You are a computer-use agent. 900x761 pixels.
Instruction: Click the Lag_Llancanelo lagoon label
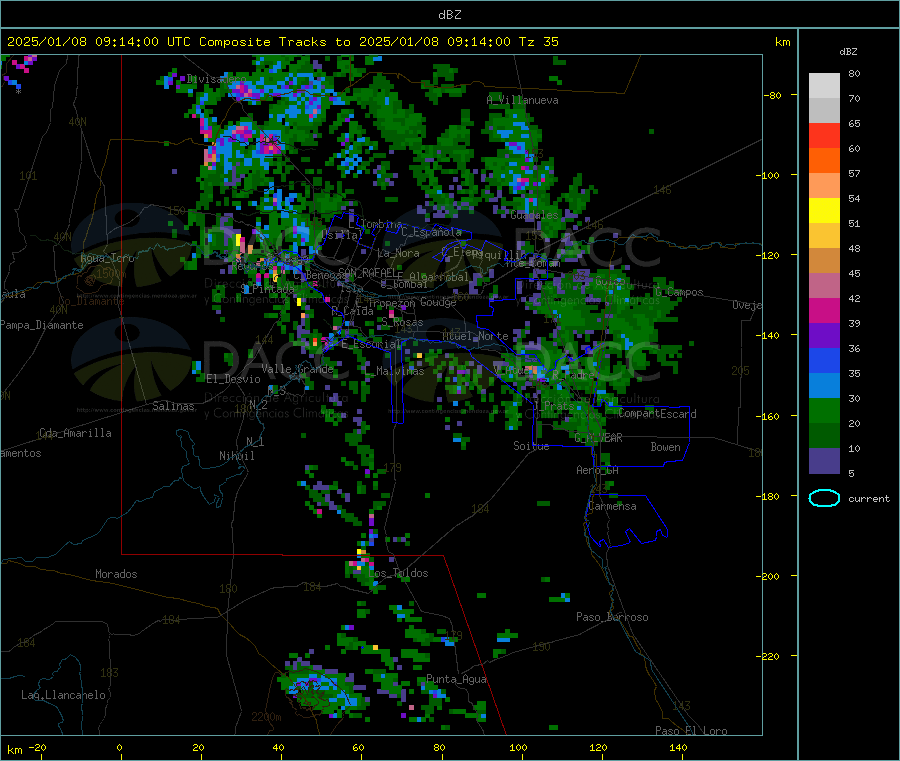click(x=63, y=695)
